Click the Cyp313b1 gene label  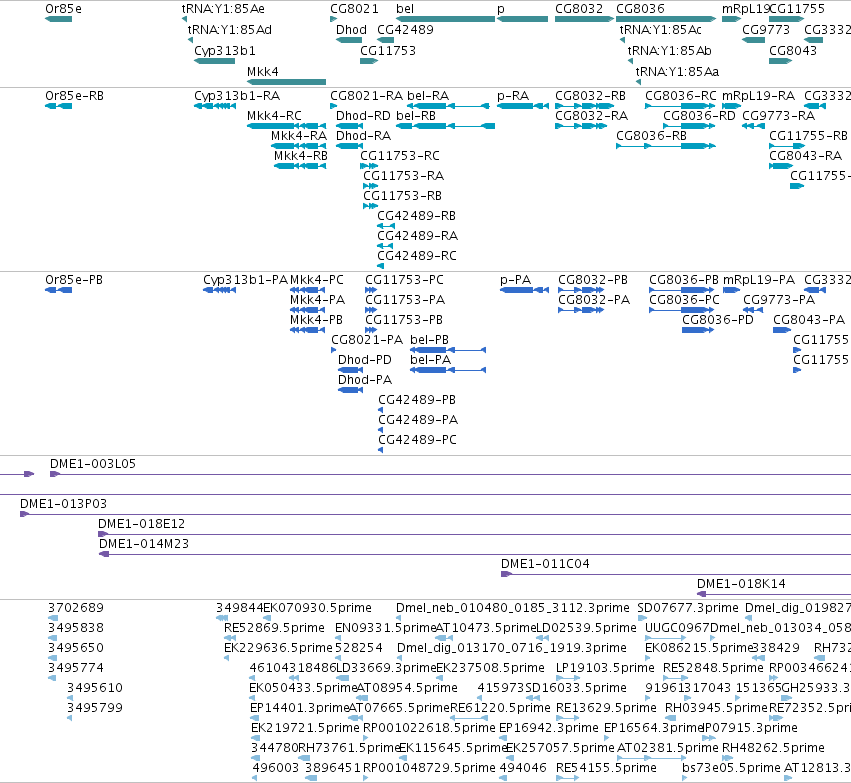point(225,50)
